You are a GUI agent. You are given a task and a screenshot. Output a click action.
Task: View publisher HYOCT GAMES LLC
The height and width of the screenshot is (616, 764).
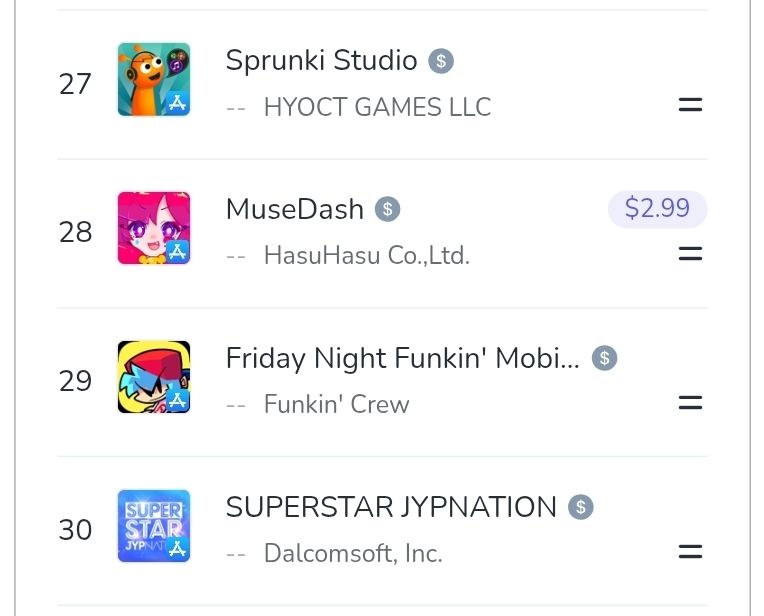(x=377, y=107)
